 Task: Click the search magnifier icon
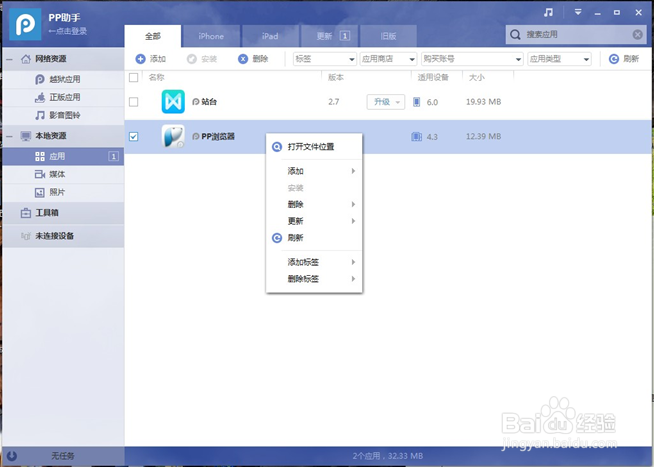(x=516, y=35)
